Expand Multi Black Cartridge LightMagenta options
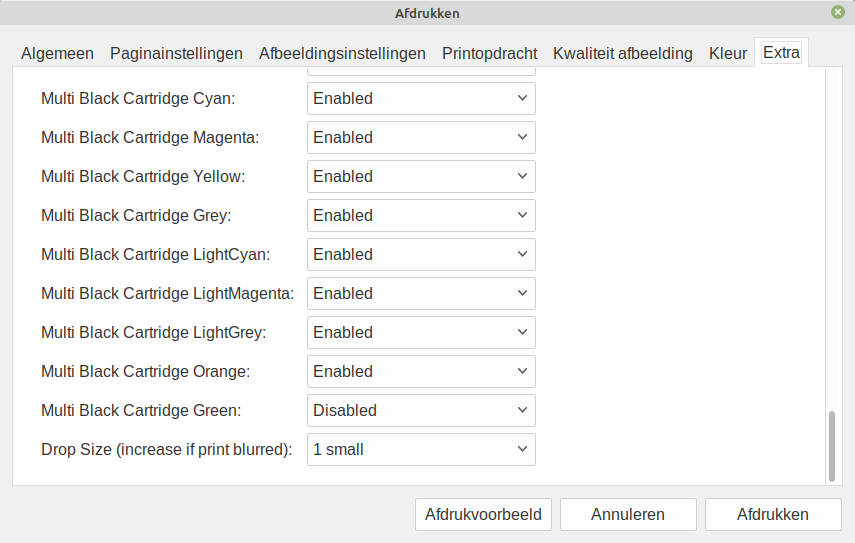Viewport: 855px width, 543px height. (x=421, y=293)
